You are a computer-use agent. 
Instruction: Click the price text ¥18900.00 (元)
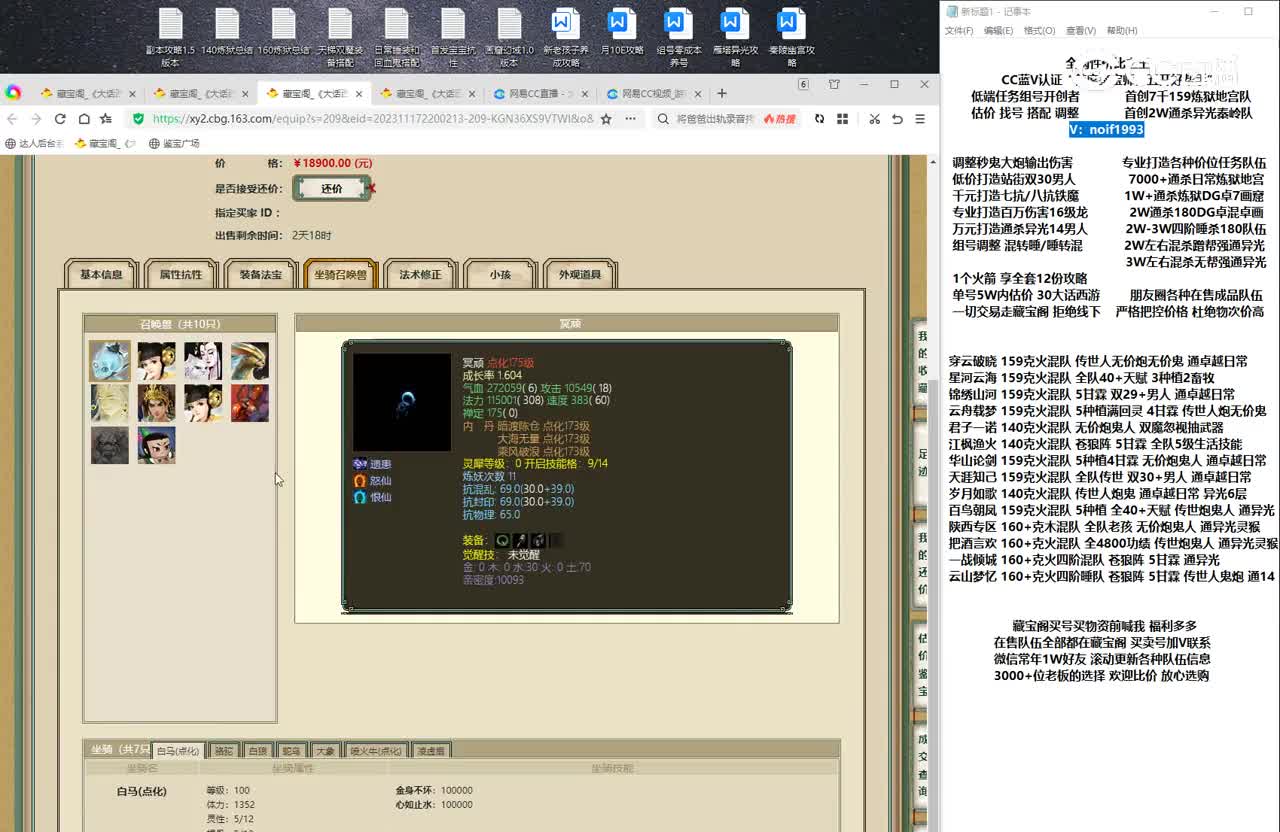point(332,163)
